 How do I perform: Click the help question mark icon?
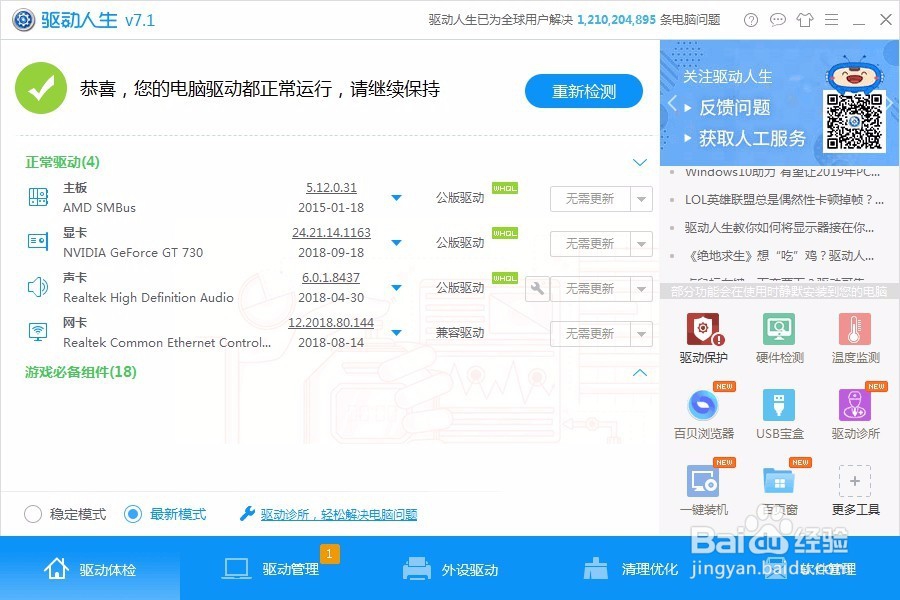750,20
